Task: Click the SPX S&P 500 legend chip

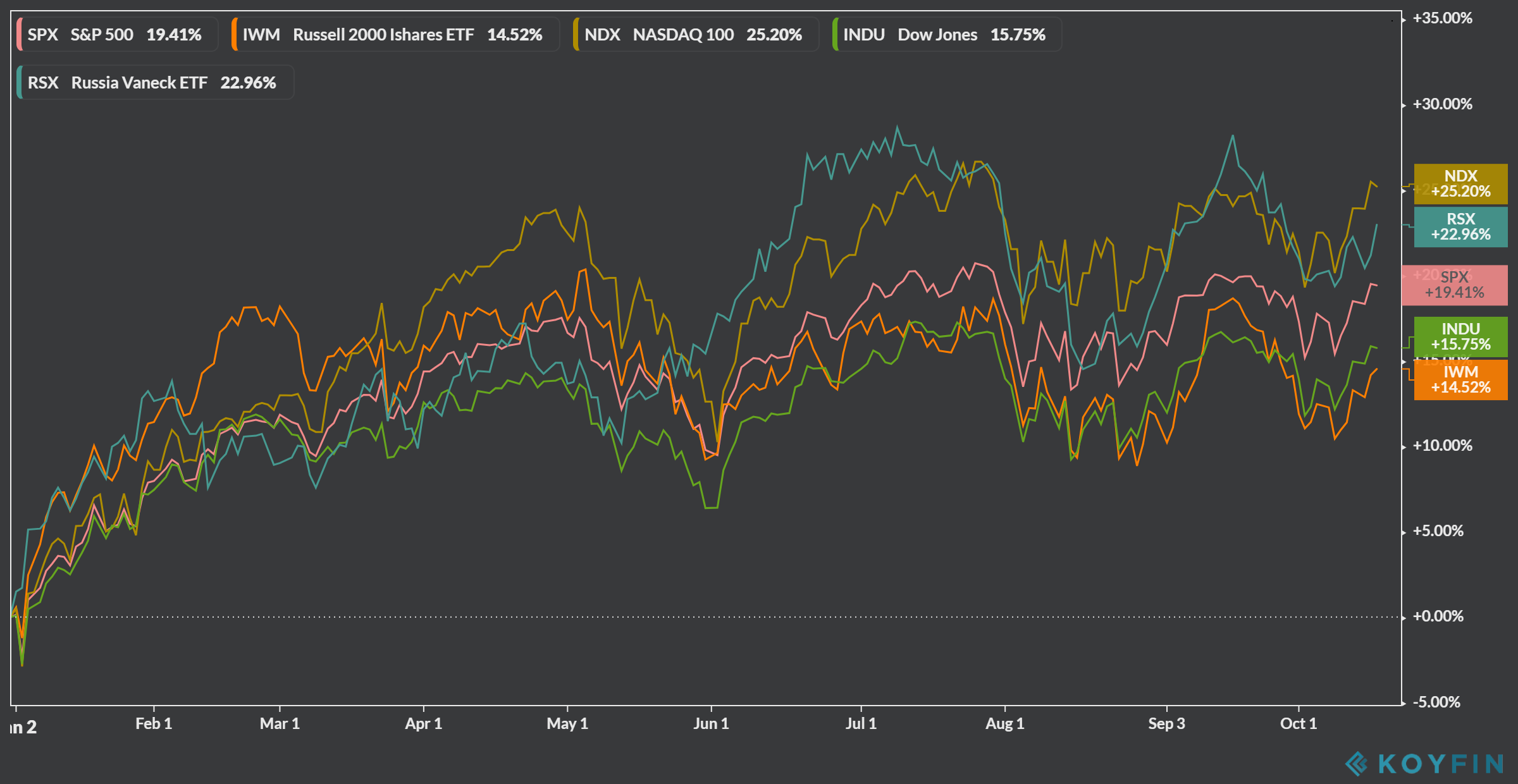Action: 117,34
